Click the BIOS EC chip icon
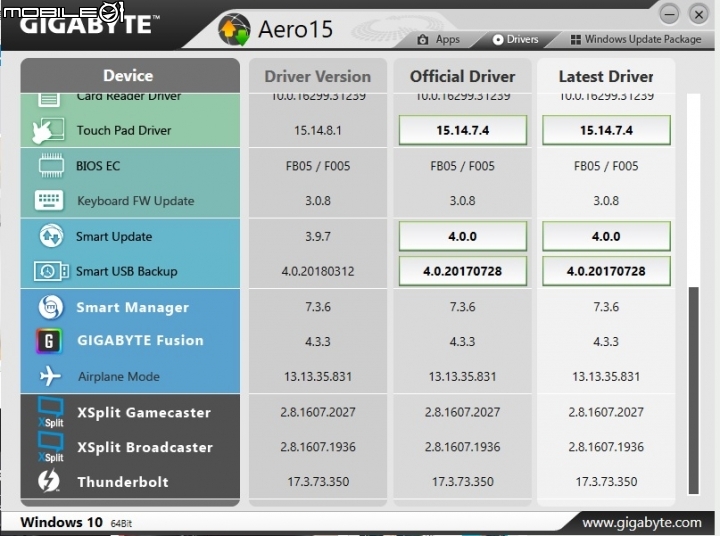Viewport: 720px width, 536px height. (x=51, y=165)
